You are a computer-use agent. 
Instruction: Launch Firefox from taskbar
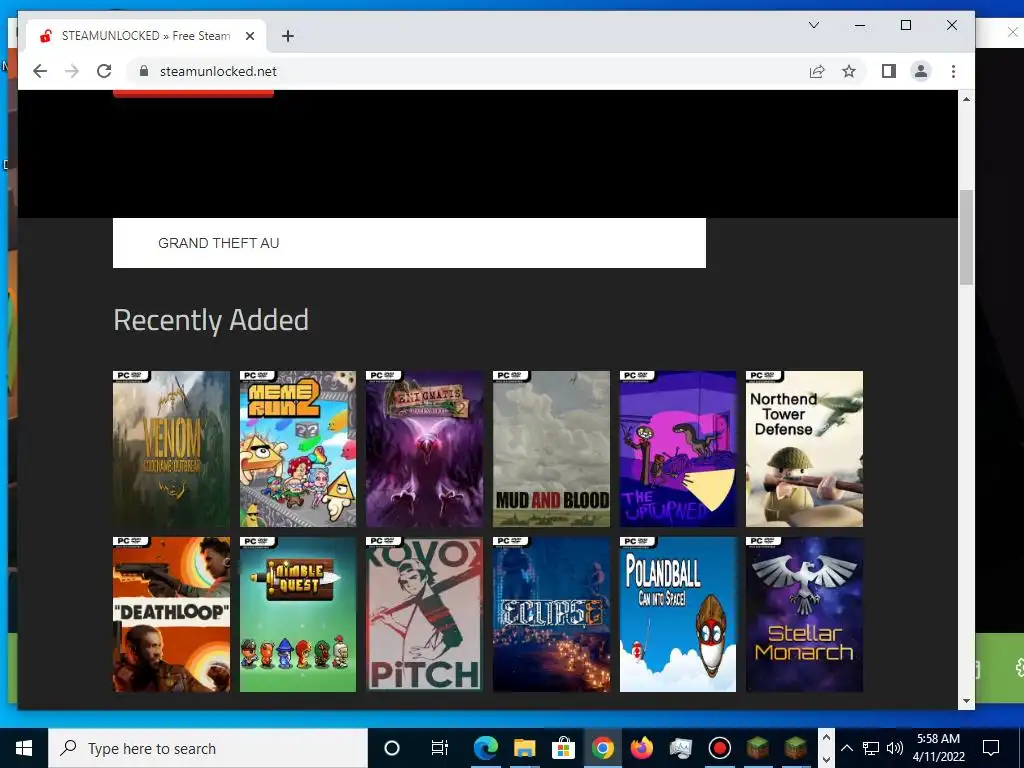tap(641, 748)
